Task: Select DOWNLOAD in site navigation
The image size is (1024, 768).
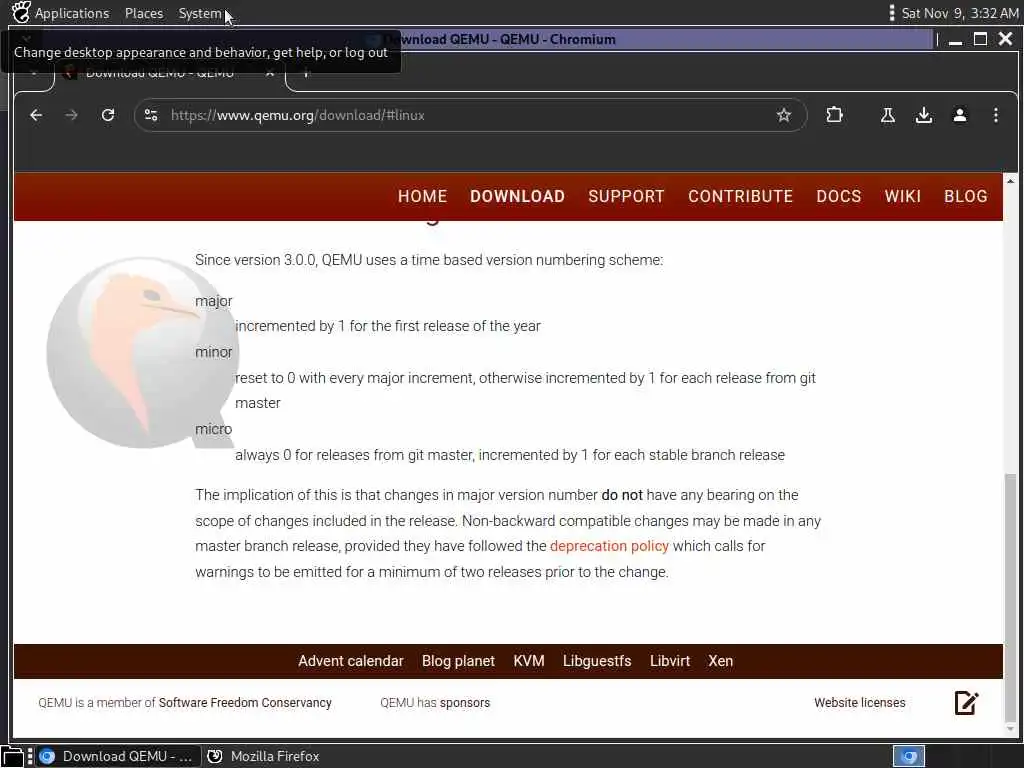Action: click(517, 197)
